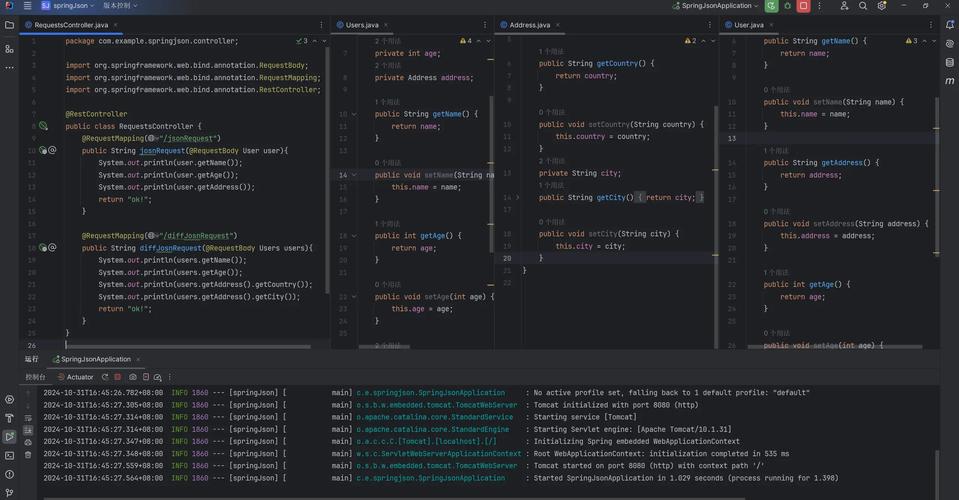Expand folded getCity method in Address.java

click(x=518, y=198)
